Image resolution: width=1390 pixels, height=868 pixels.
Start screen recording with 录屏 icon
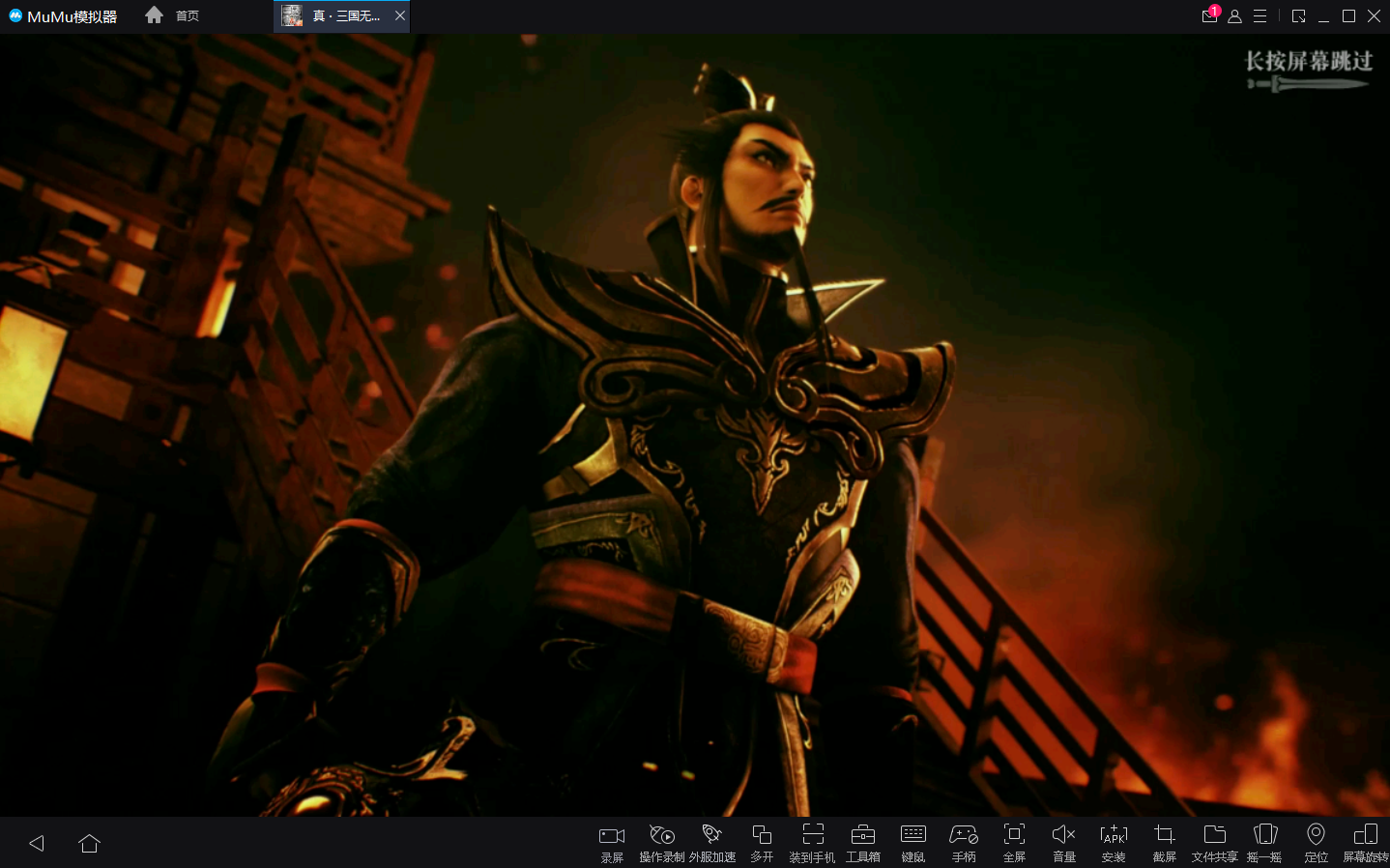click(612, 842)
